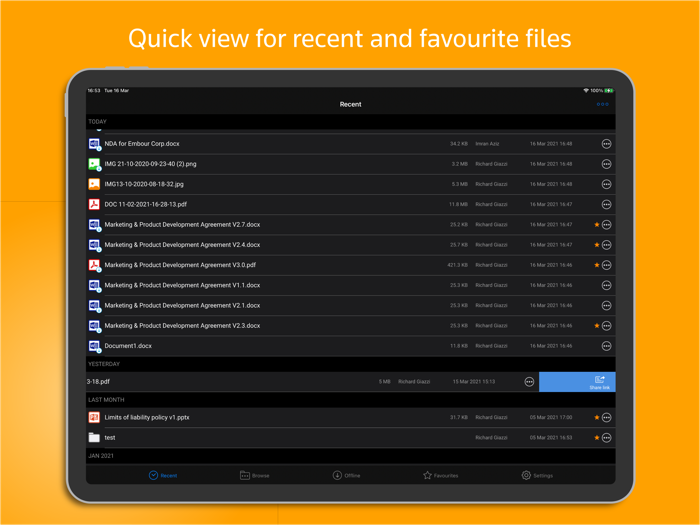Open Marketing & Product Development Agreement V2.4.docx
700x525 pixels.
point(182,245)
